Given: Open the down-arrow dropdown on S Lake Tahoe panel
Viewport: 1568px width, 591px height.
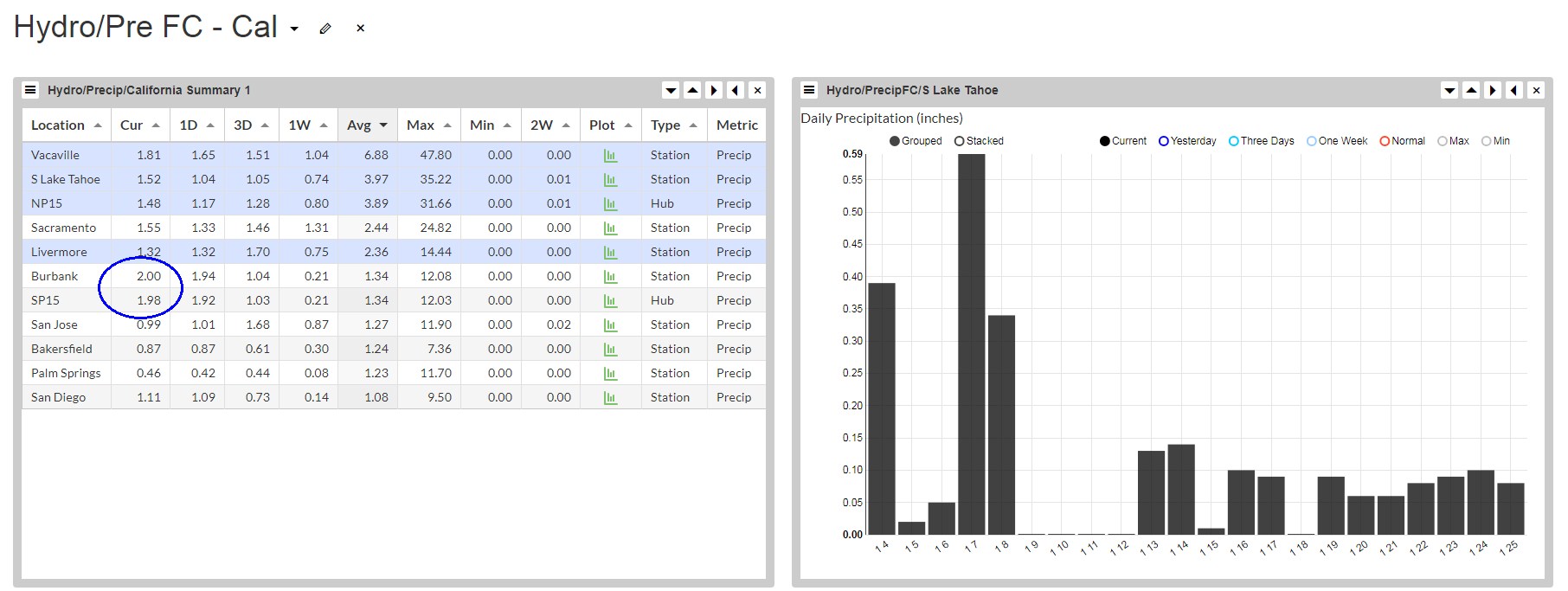Looking at the screenshot, I should click(1449, 90).
